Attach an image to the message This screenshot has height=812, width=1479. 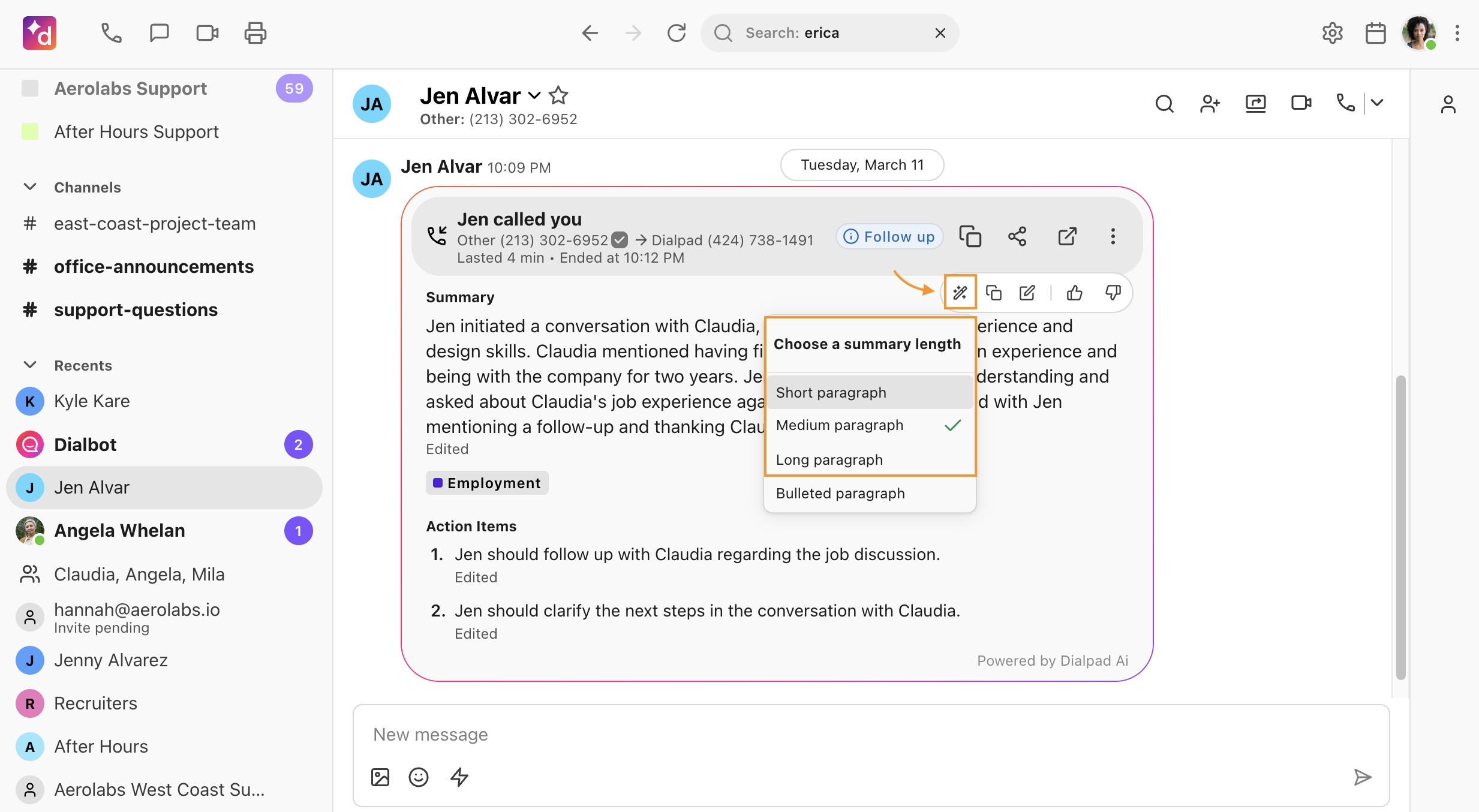[380, 777]
